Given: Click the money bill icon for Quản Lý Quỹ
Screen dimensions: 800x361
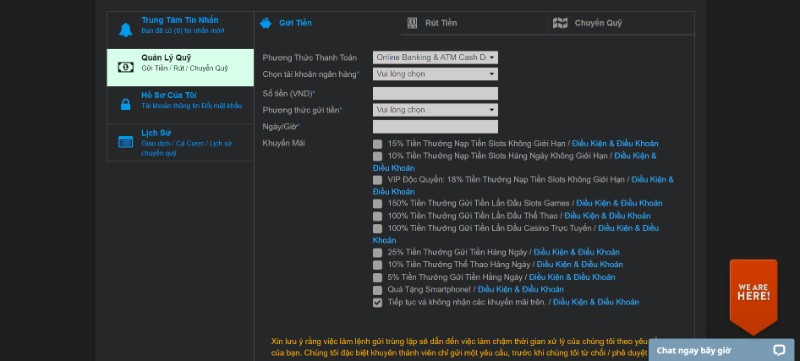Looking at the screenshot, I should coord(126,67).
